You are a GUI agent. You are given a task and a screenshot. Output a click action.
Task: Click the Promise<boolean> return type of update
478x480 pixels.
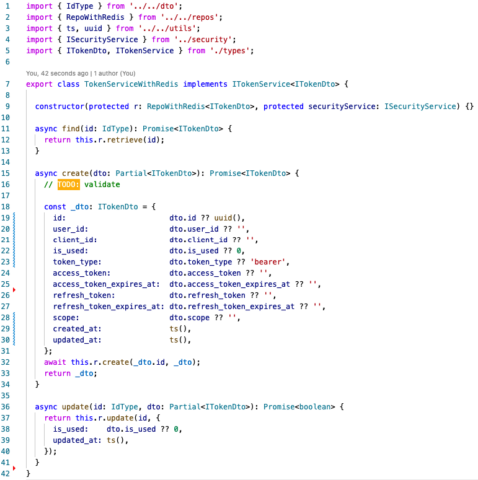pyautogui.click(x=299, y=407)
